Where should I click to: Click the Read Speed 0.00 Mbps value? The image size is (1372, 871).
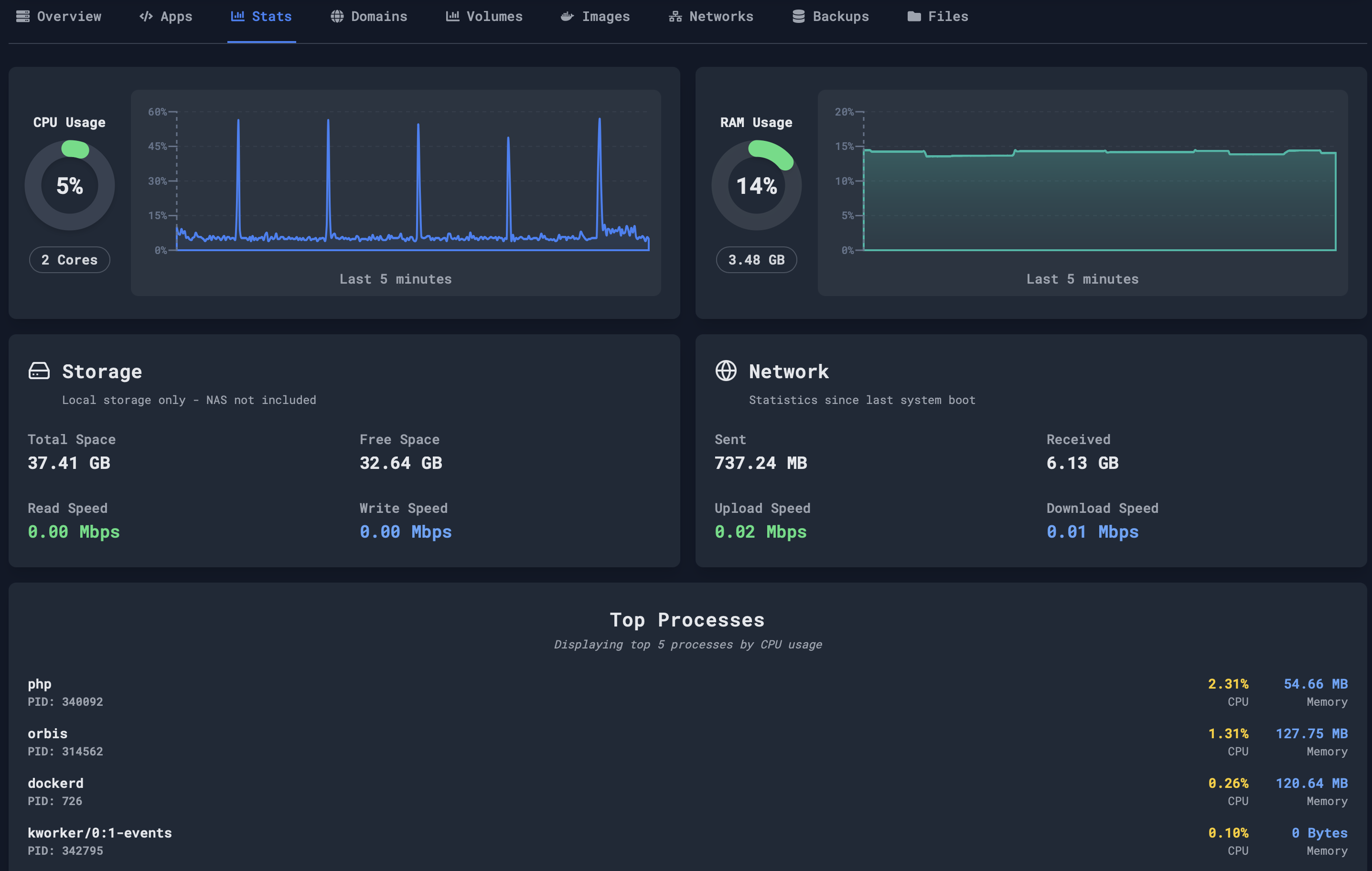coord(74,532)
